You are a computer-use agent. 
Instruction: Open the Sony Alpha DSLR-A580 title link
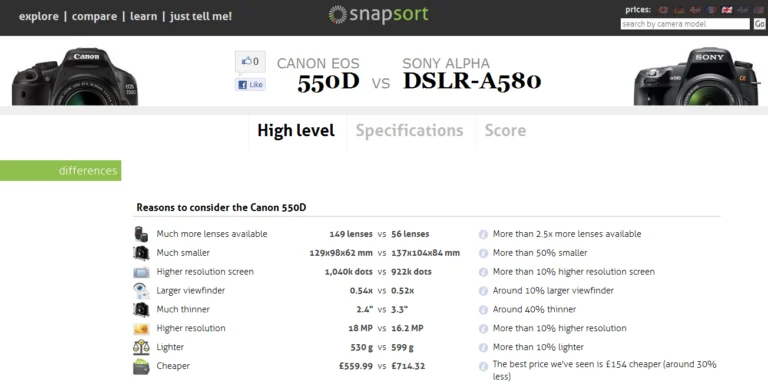[472, 74]
